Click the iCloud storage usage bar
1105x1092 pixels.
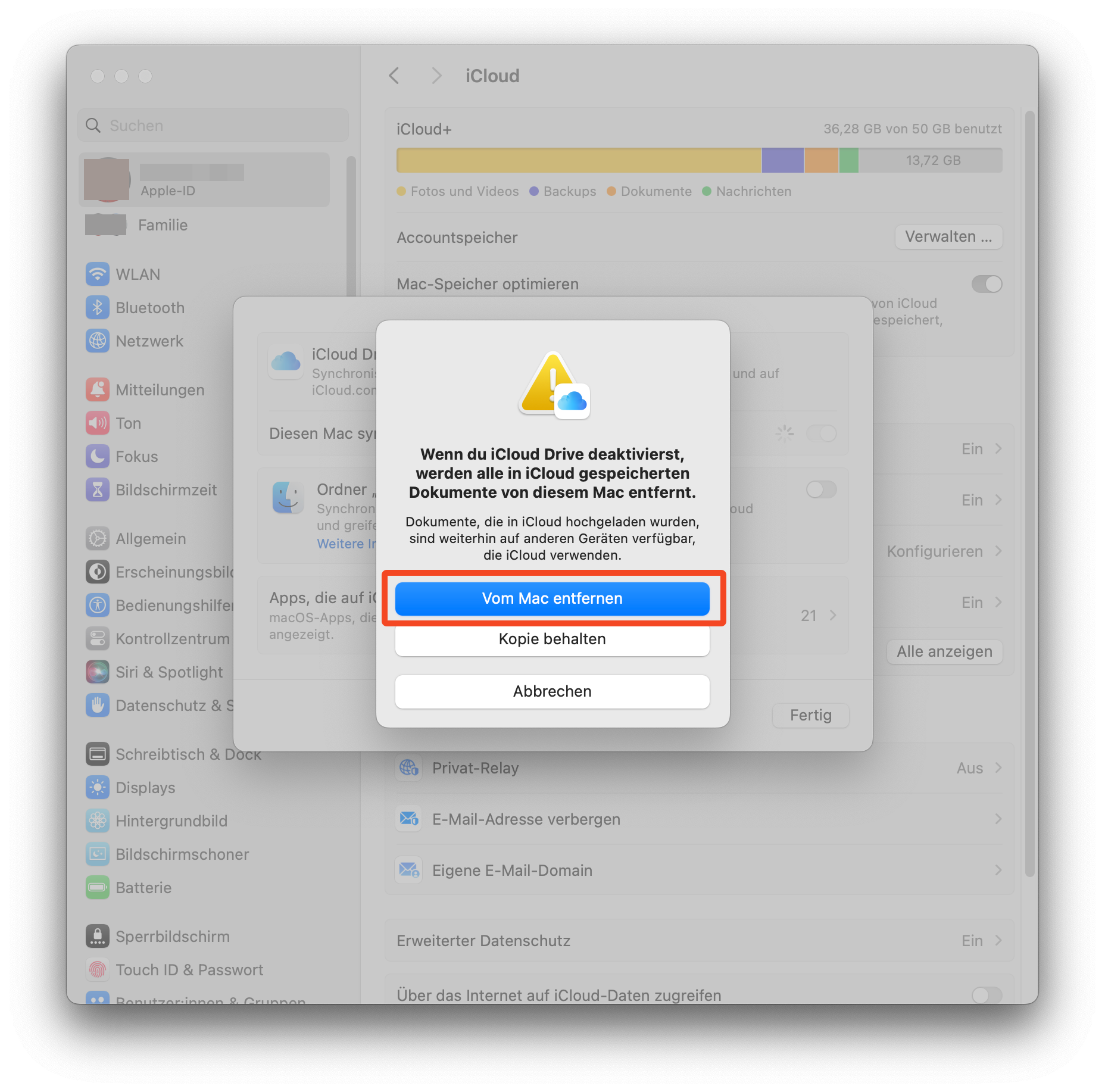(x=700, y=160)
